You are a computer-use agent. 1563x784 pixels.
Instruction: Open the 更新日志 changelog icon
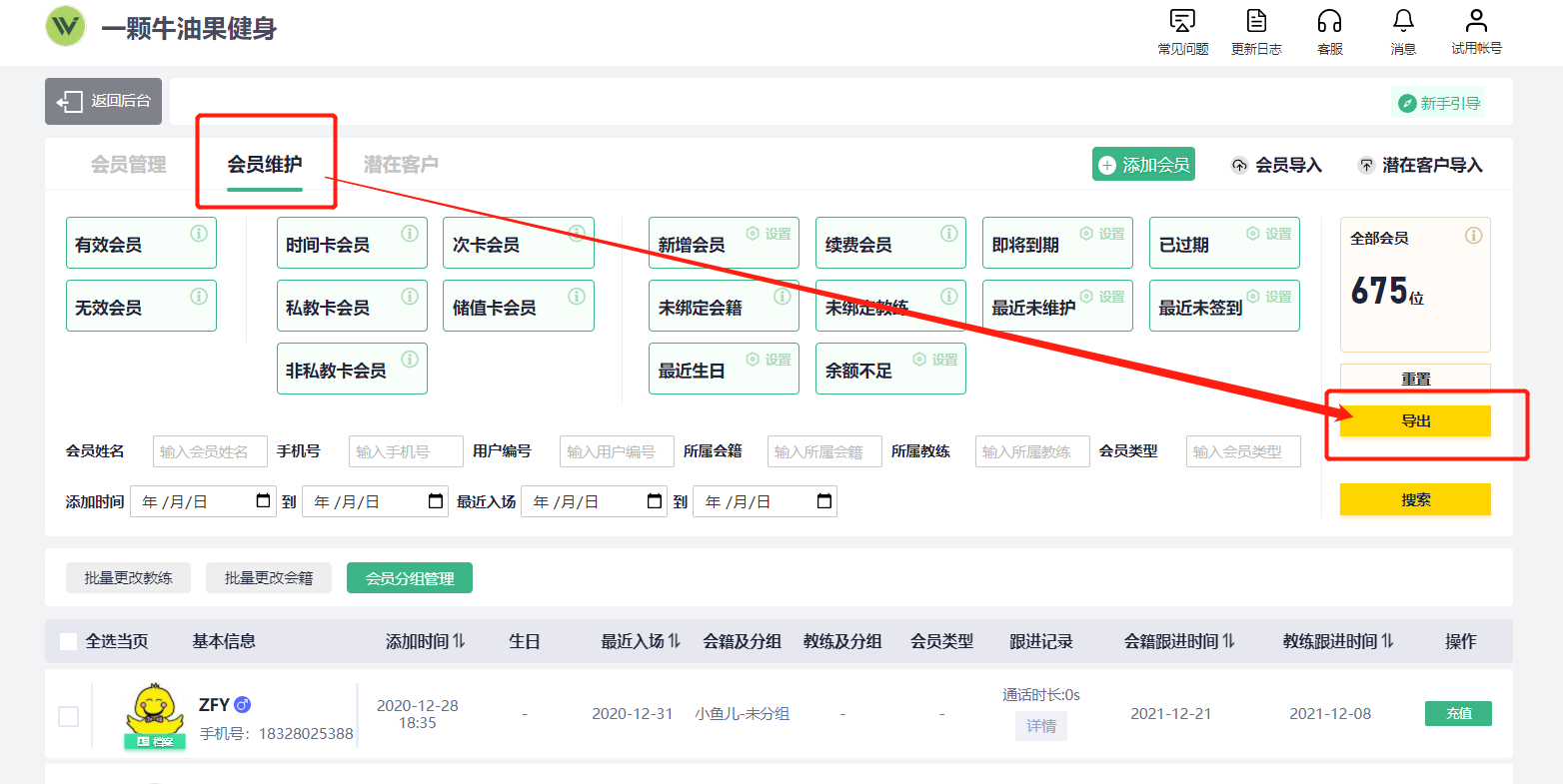[1256, 21]
